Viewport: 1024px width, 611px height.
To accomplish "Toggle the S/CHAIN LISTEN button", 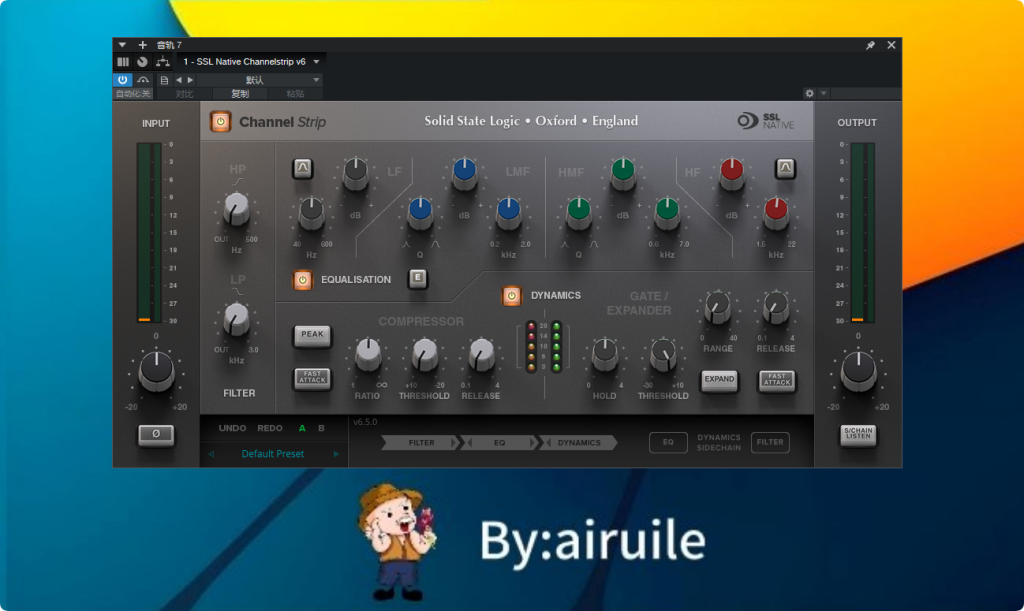I will 858,434.
